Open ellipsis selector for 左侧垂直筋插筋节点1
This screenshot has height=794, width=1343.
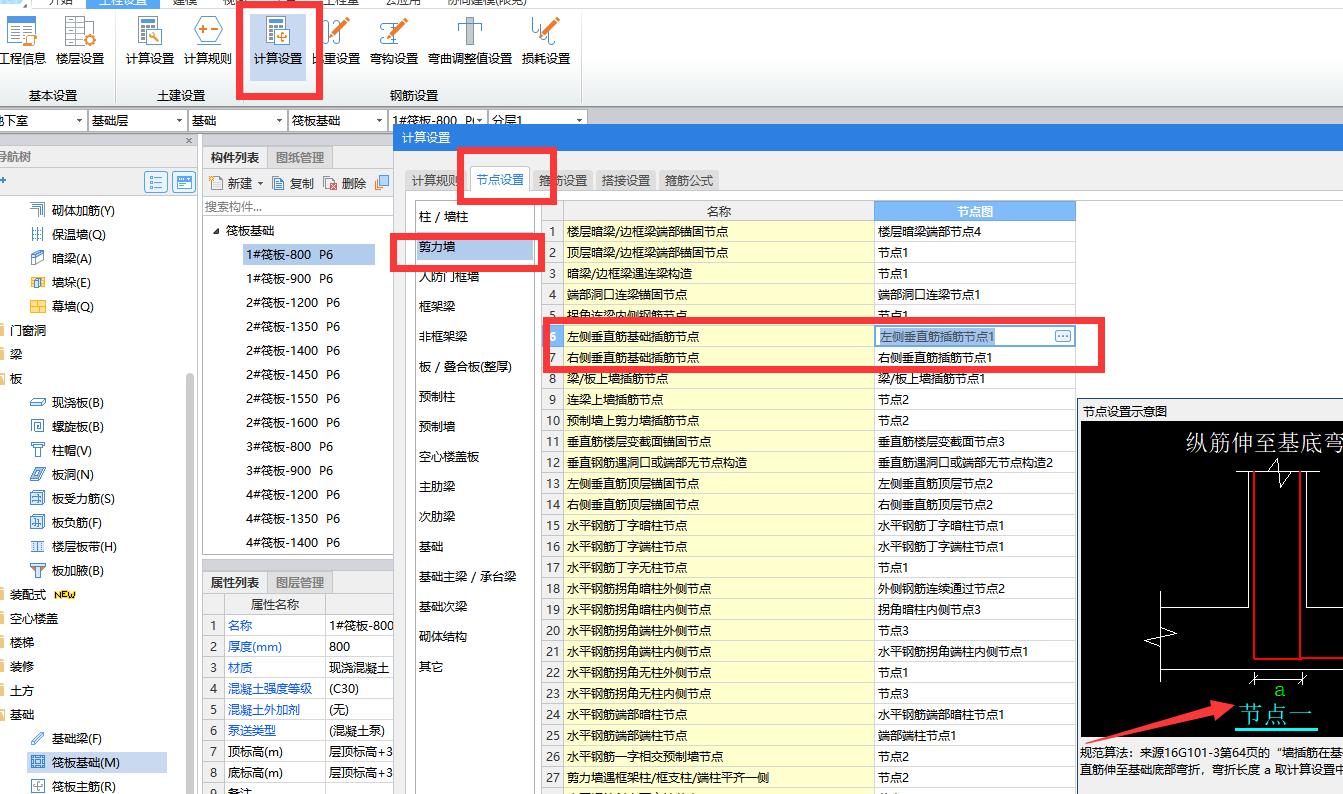point(1063,337)
